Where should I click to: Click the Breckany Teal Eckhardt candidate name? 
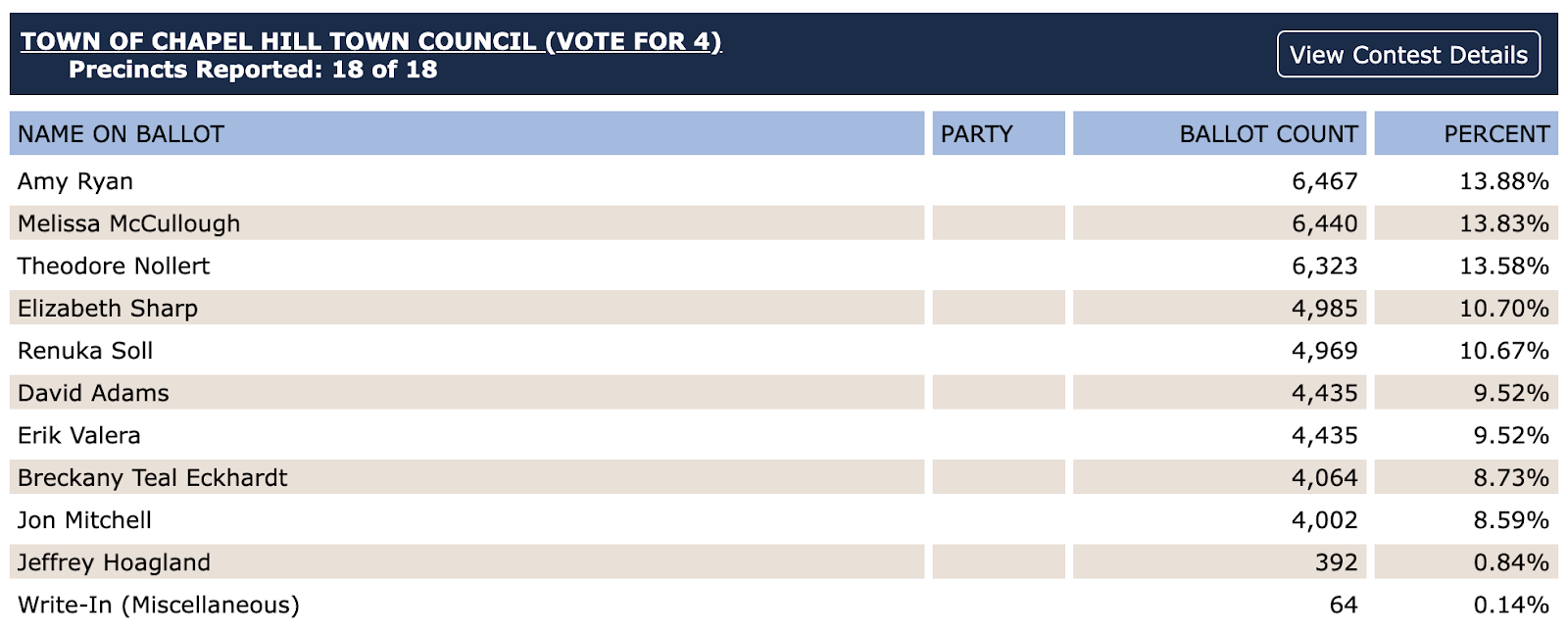[x=153, y=478]
